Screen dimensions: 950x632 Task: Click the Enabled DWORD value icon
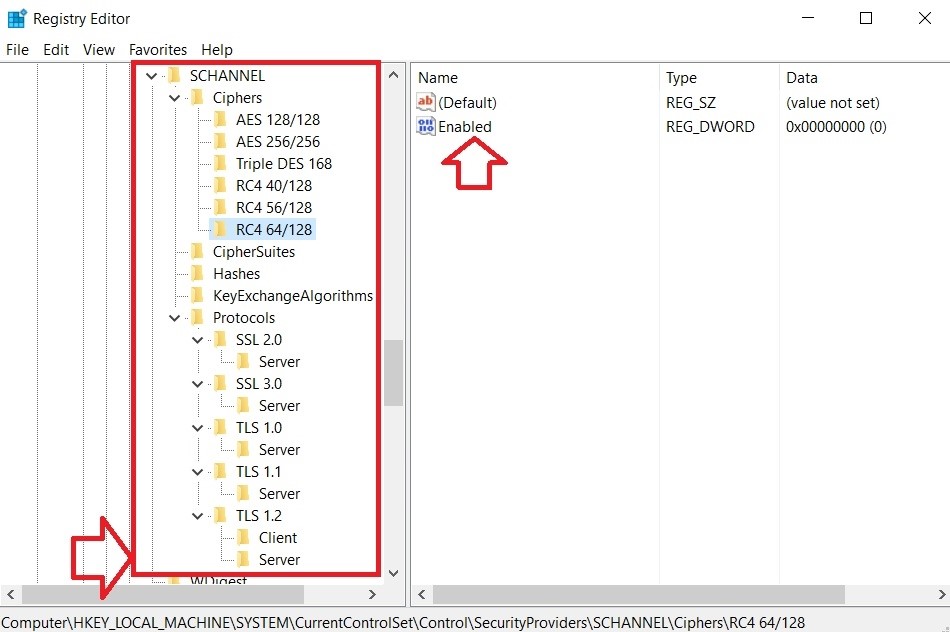(426, 126)
